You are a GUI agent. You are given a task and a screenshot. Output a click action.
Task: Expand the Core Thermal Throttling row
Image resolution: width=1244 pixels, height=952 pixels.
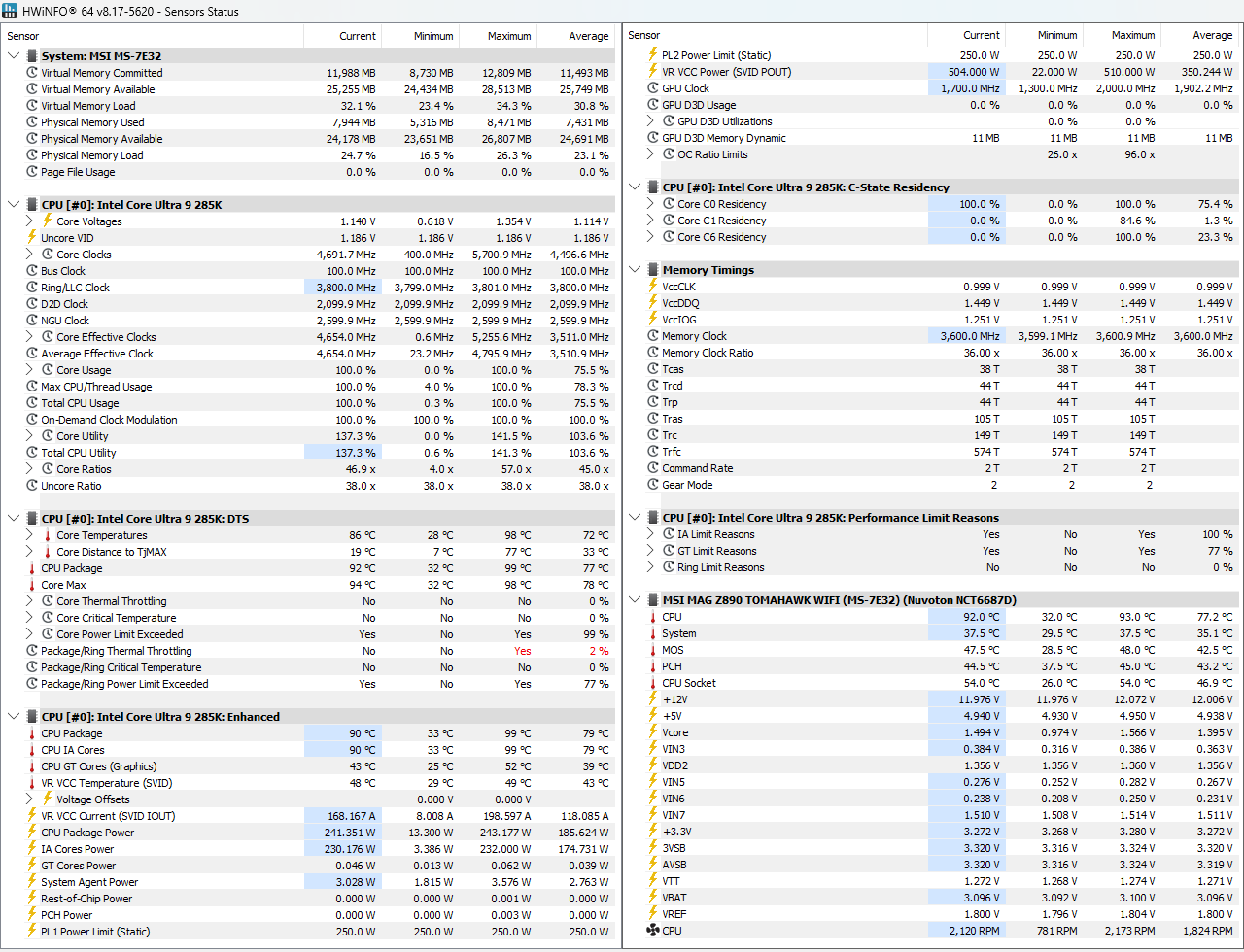[x=30, y=601]
